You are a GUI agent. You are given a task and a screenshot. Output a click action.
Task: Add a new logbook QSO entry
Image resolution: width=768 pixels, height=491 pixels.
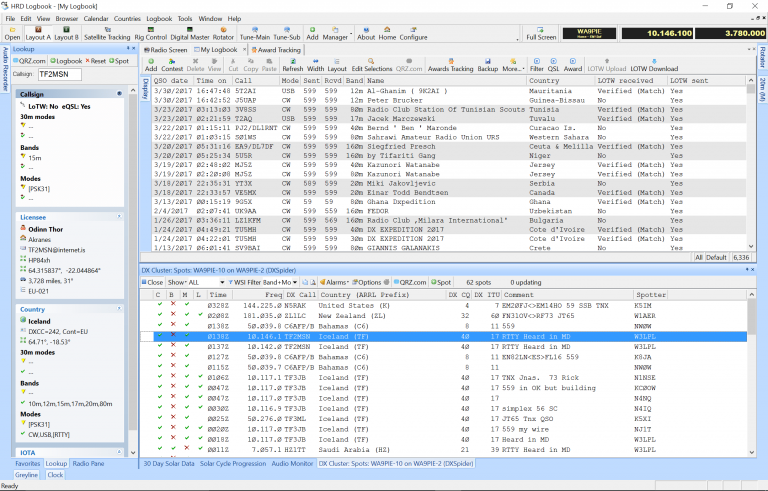[x=151, y=65]
